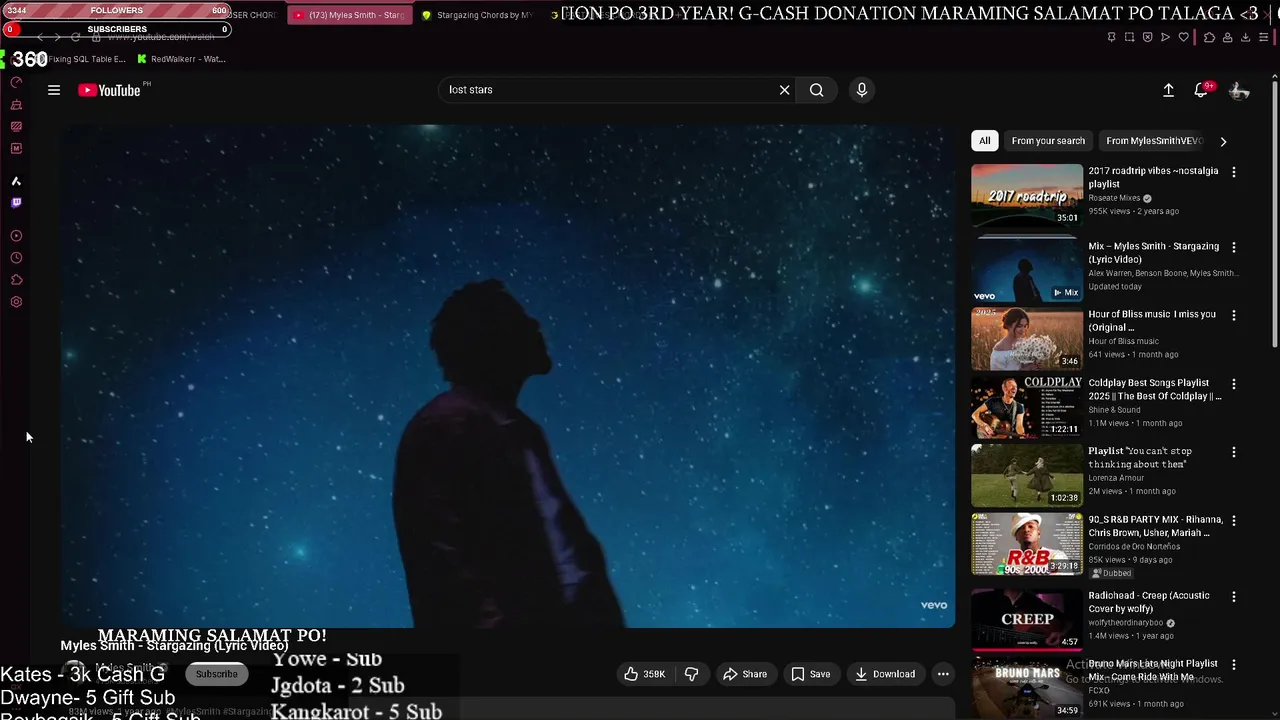Image resolution: width=1280 pixels, height=720 pixels.
Task: Show more filter chips with right arrow
Action: click(x=1223, y=141)
